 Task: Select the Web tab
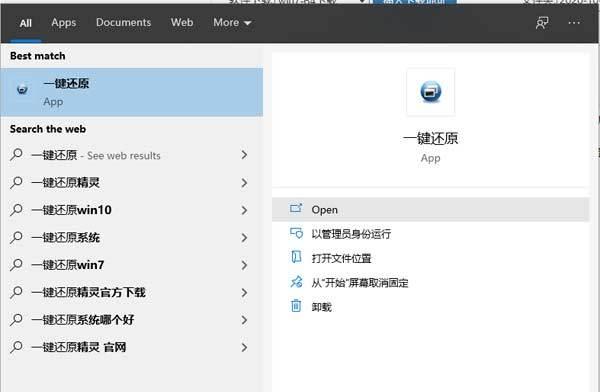point(182,22)
